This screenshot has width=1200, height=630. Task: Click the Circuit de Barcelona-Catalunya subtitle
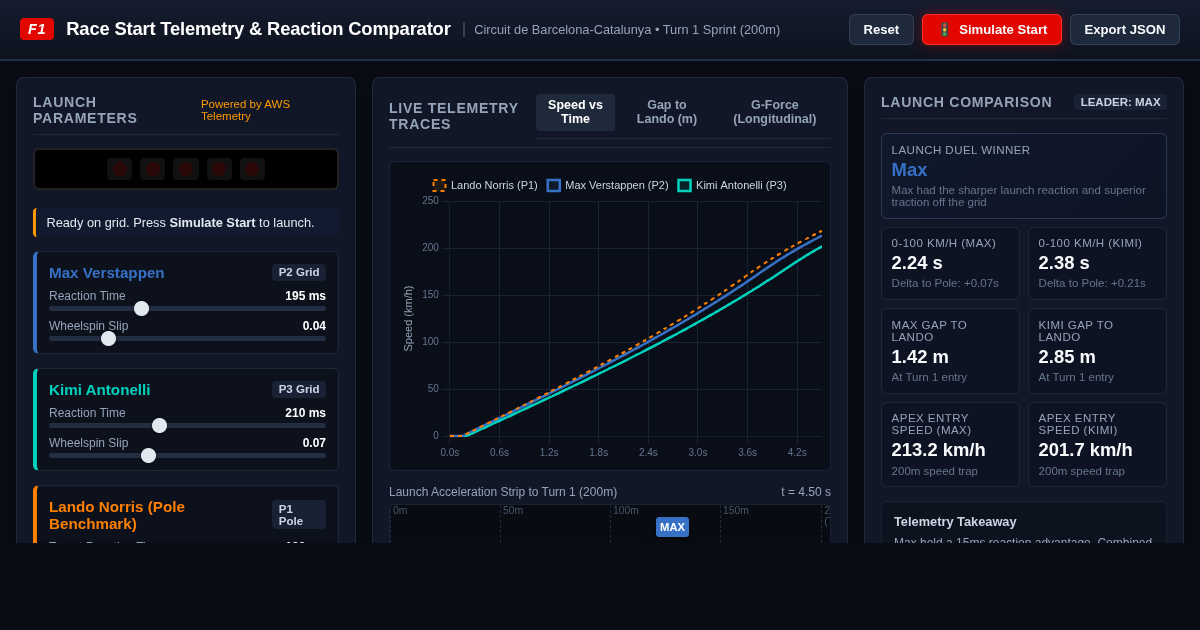click(x=627, y=30)
